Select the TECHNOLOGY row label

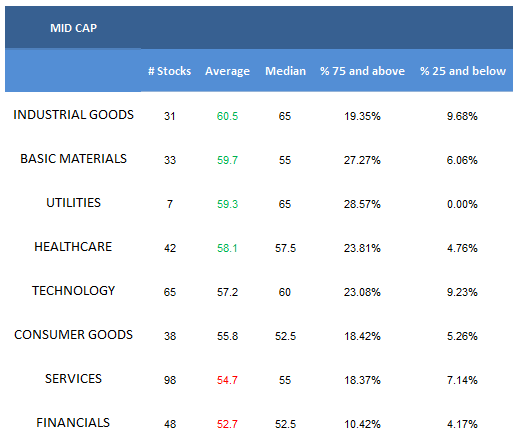coord(73,291)
